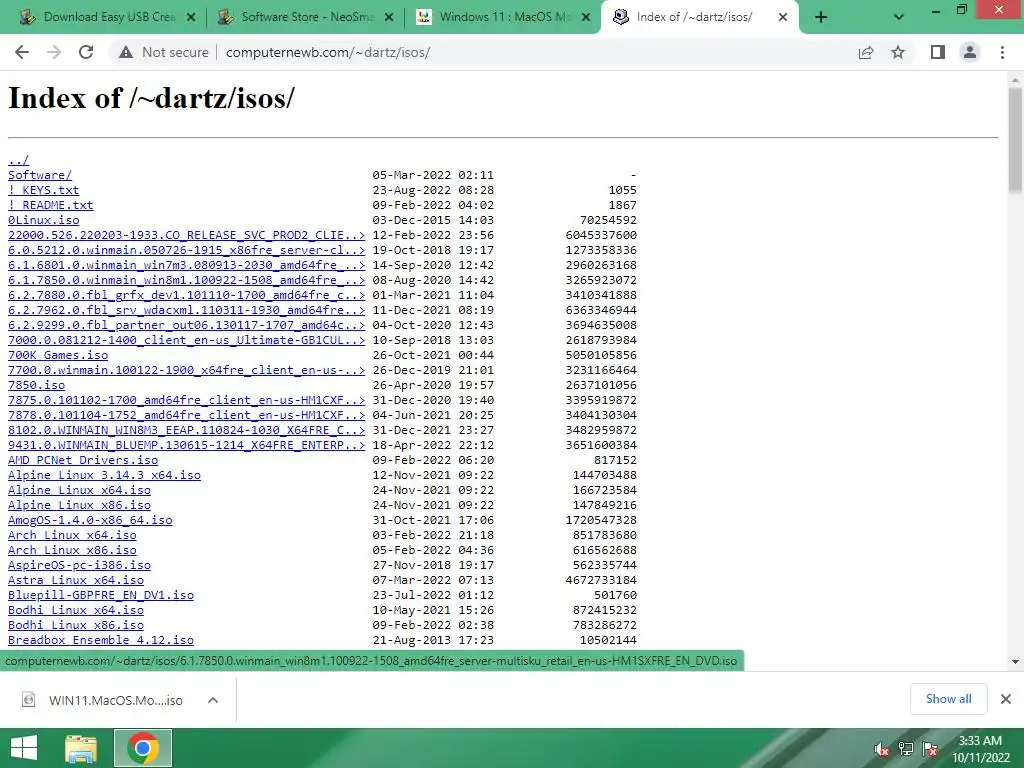
Task: Close the Windows 11 : MacOS tab
Action: pos(586,18)
